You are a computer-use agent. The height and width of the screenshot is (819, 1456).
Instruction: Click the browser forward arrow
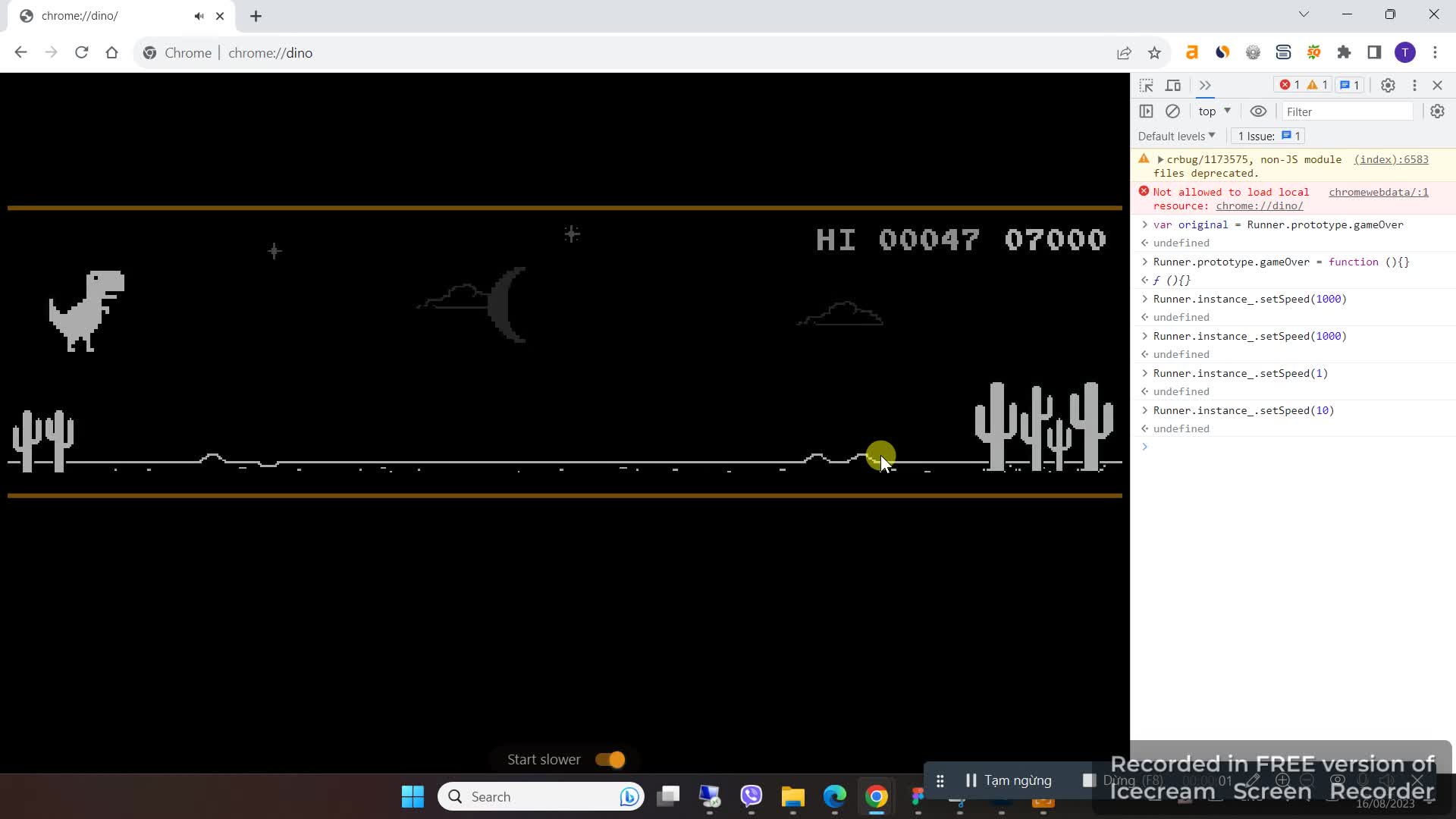[51, 52]
